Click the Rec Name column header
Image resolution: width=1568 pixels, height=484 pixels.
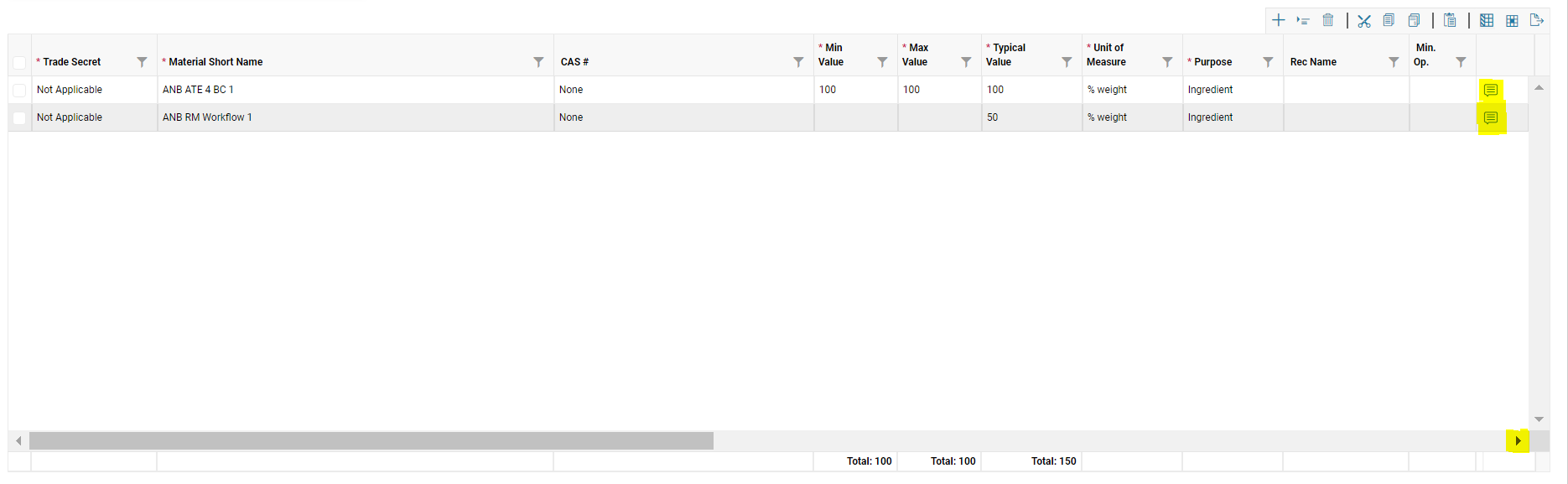click(1313, 62)
